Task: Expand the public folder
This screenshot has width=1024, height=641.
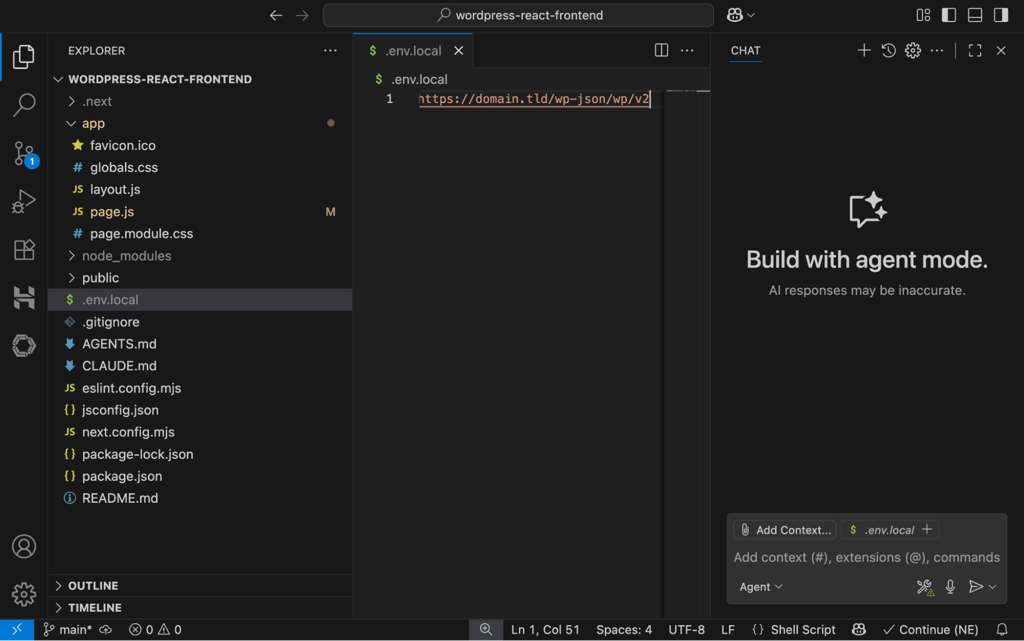Action: [x=200, y=277]
